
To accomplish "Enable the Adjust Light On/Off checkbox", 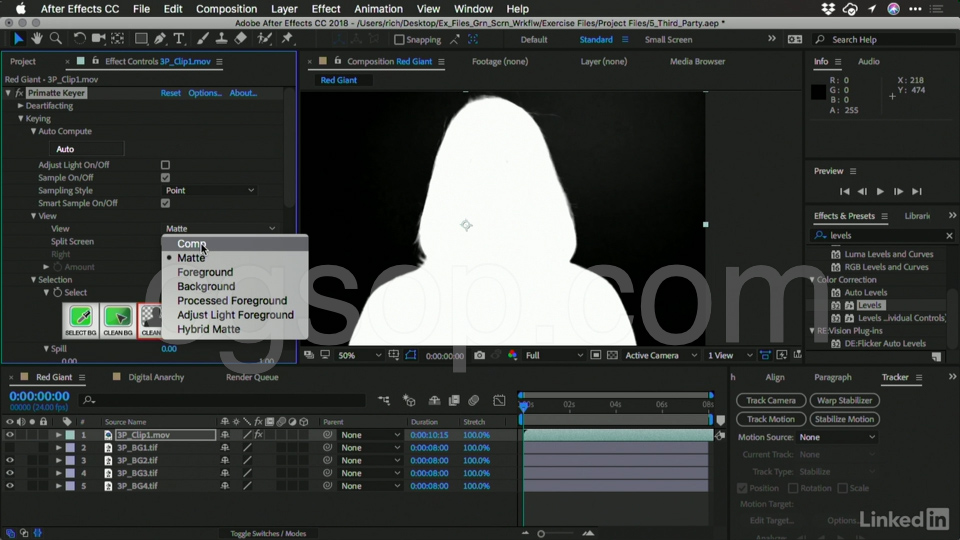I will coord(165,165).
